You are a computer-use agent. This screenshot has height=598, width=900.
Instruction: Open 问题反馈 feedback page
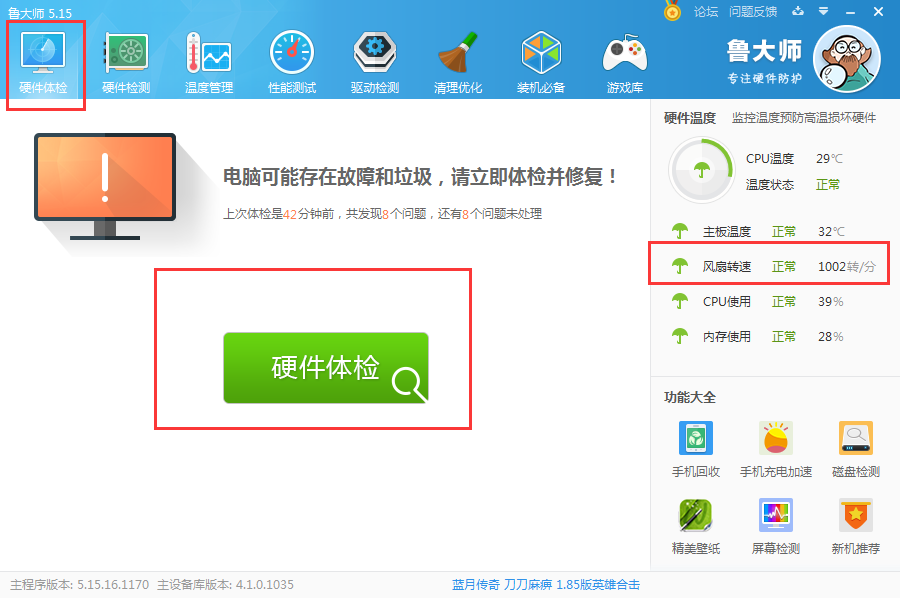(751, 13)
